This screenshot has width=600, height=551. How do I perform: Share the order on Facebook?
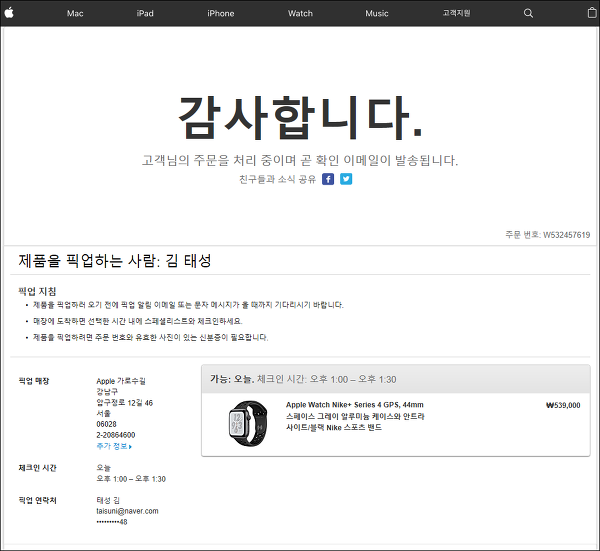328,179
